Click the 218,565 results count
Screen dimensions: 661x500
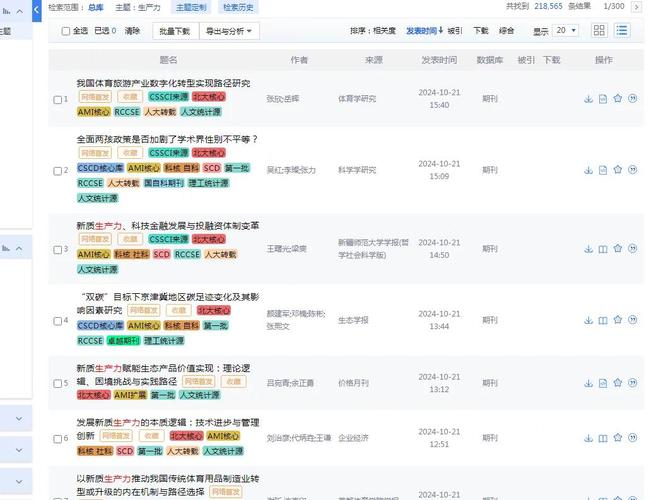(x=548, y=6)
